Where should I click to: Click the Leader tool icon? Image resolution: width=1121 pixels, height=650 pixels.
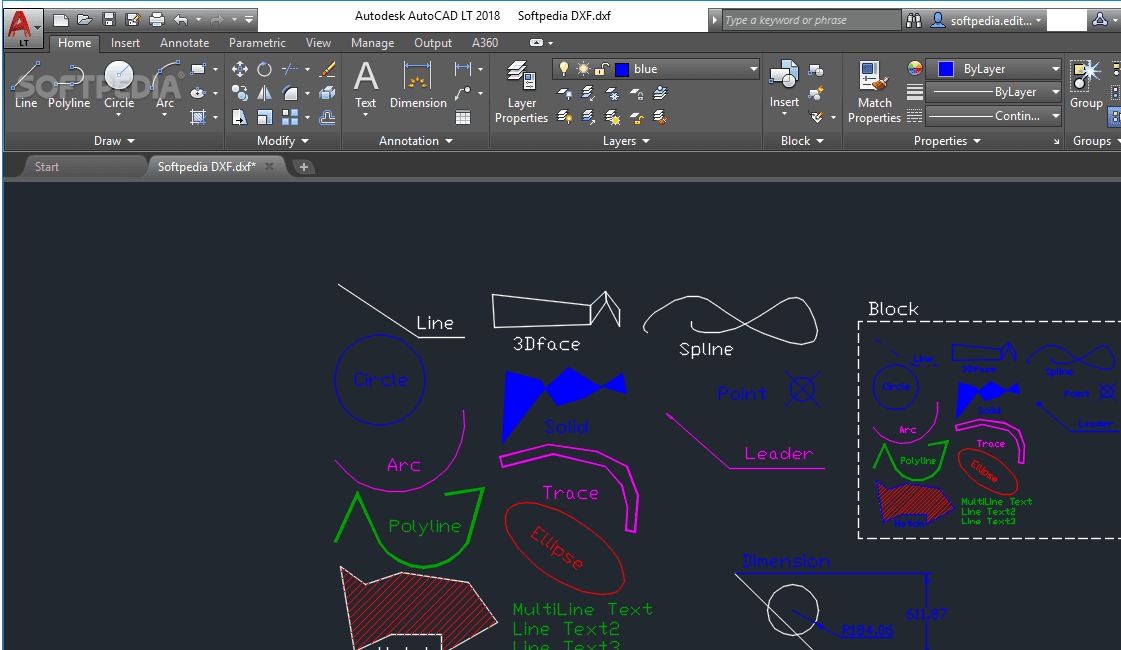[x=463, y=93]
